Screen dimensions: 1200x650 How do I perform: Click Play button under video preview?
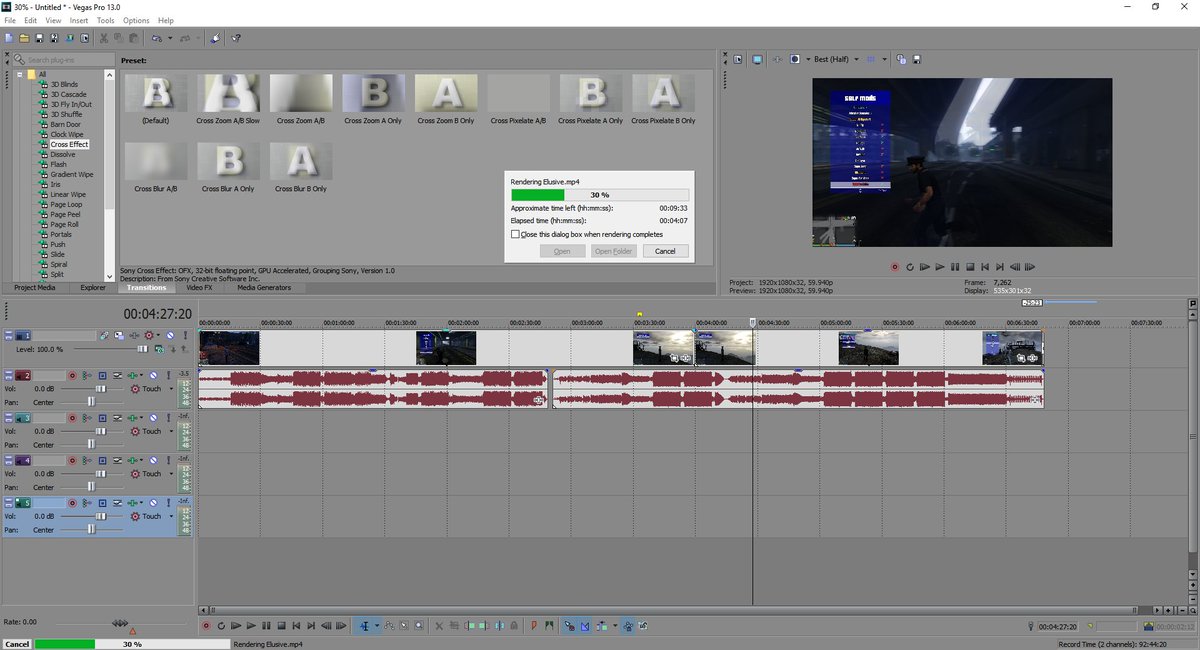pyautogui.click(x=939, y=267)
